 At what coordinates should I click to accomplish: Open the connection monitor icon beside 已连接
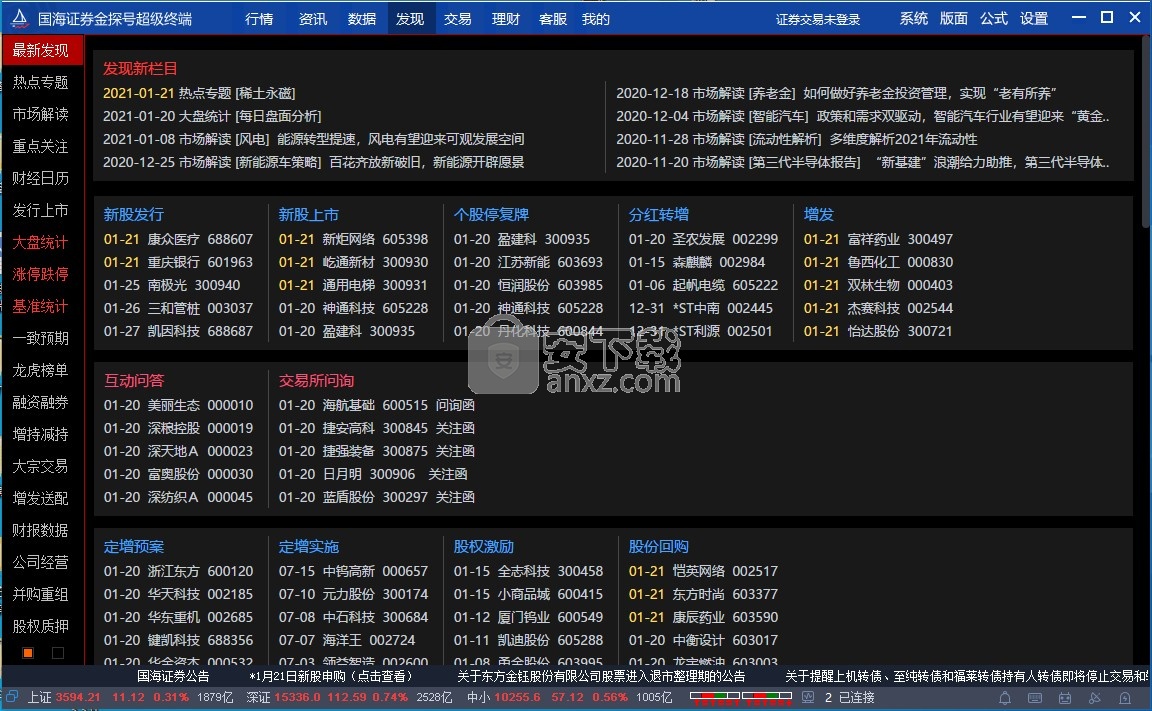tap(808, 697)
